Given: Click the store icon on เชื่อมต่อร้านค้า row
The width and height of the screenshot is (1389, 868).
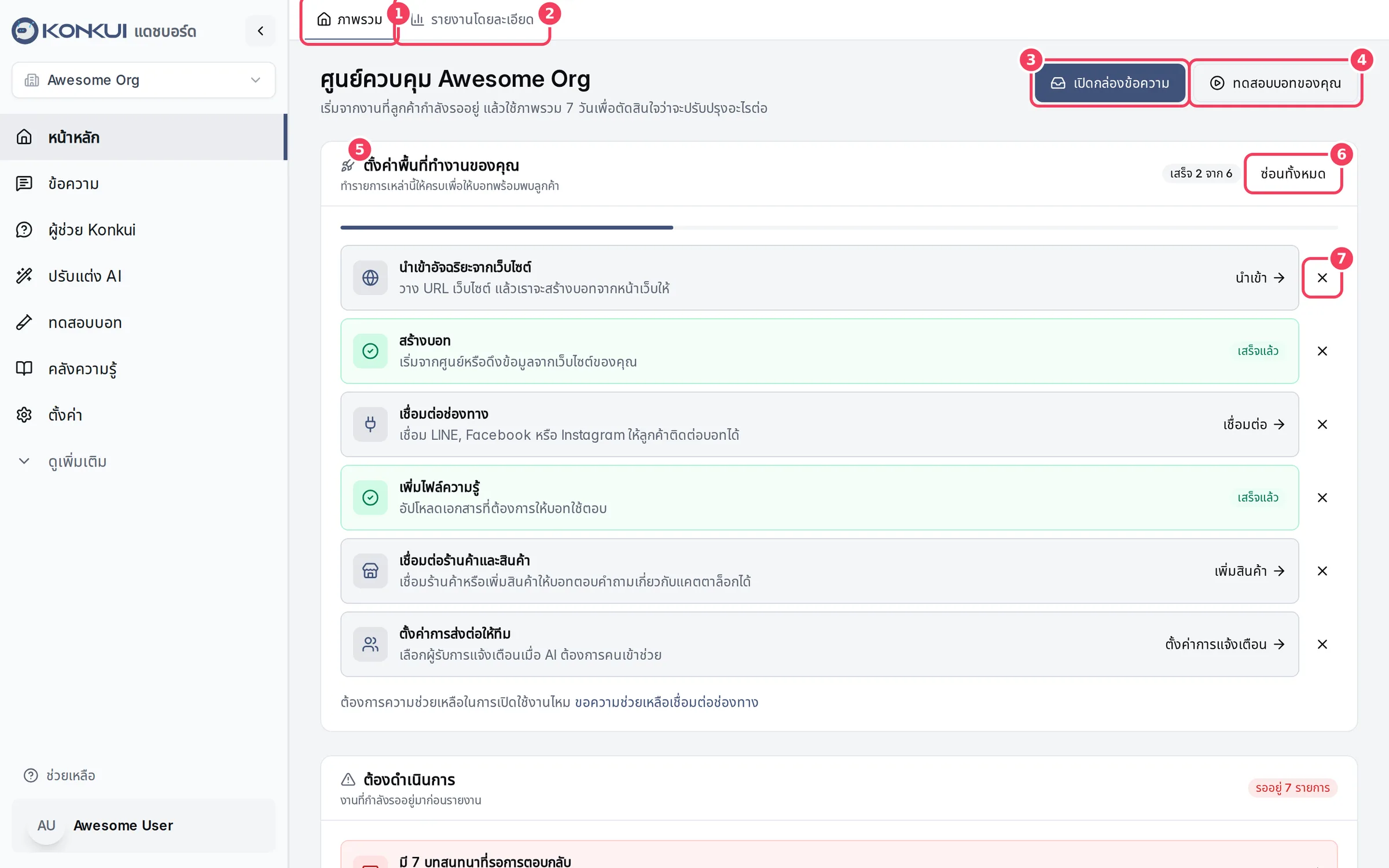Looking at the screenshot, I should (x=370, y=571).
